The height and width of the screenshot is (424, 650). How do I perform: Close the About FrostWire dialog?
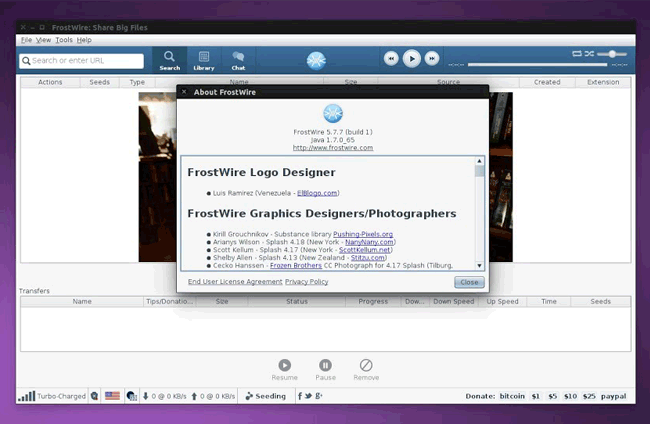469,282
